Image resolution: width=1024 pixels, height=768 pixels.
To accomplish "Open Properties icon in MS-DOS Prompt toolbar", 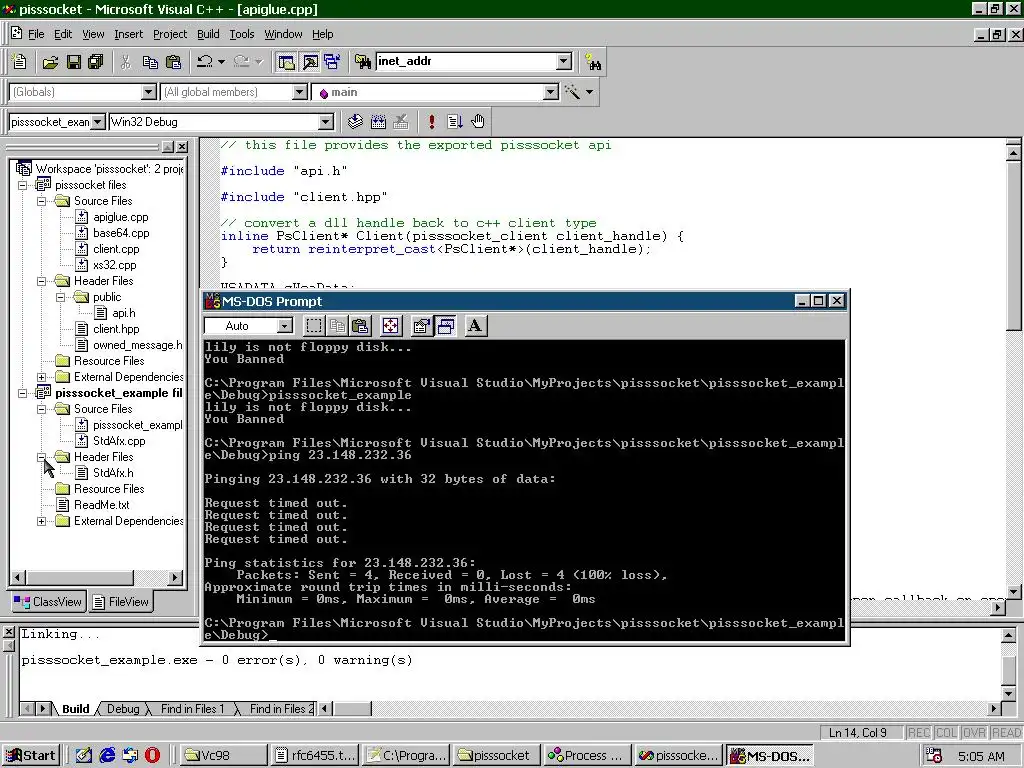I will click(422, 325).
